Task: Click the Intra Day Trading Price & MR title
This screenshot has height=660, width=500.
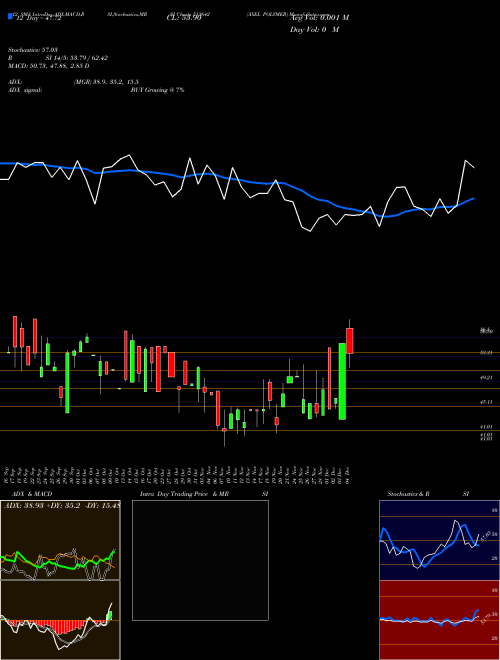Action: click(184, 494)
